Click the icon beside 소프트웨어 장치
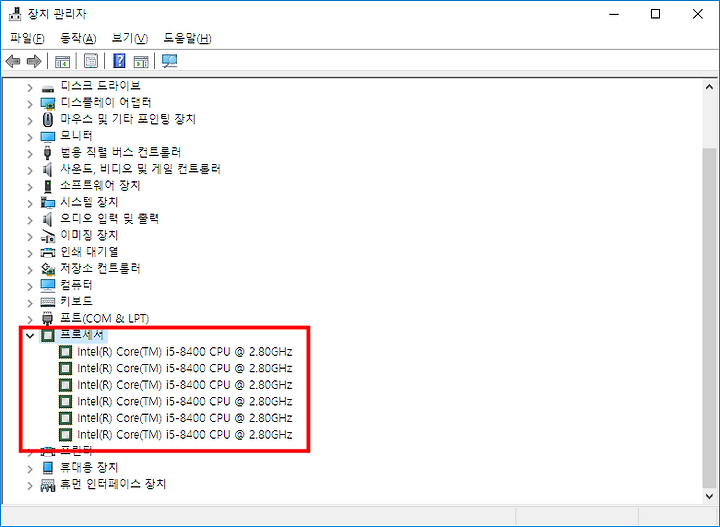This screenshot has width=720, height=527. point(48,186)
